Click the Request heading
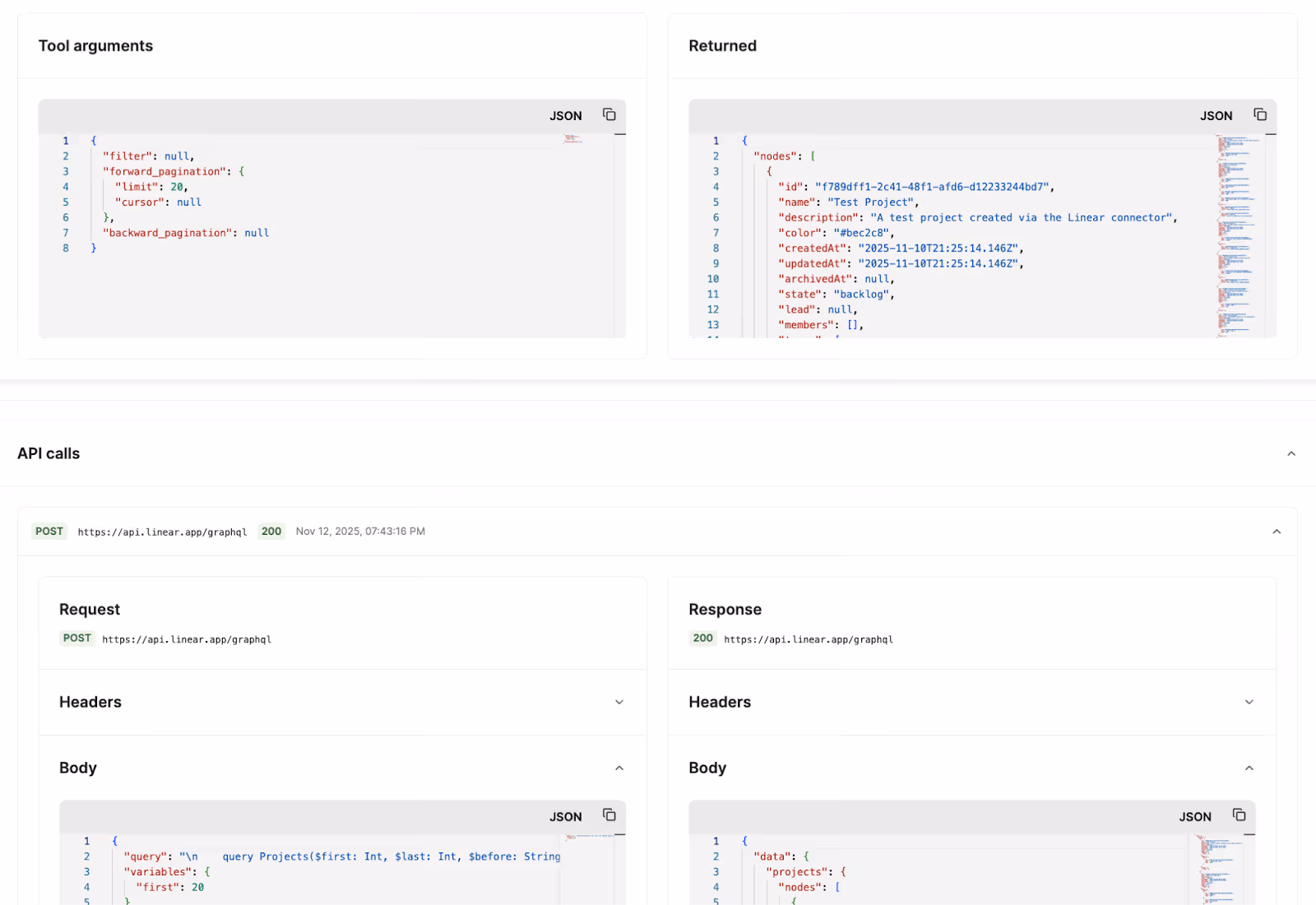The height and width of the screenshot is (905, 1316). coord(90,610)
